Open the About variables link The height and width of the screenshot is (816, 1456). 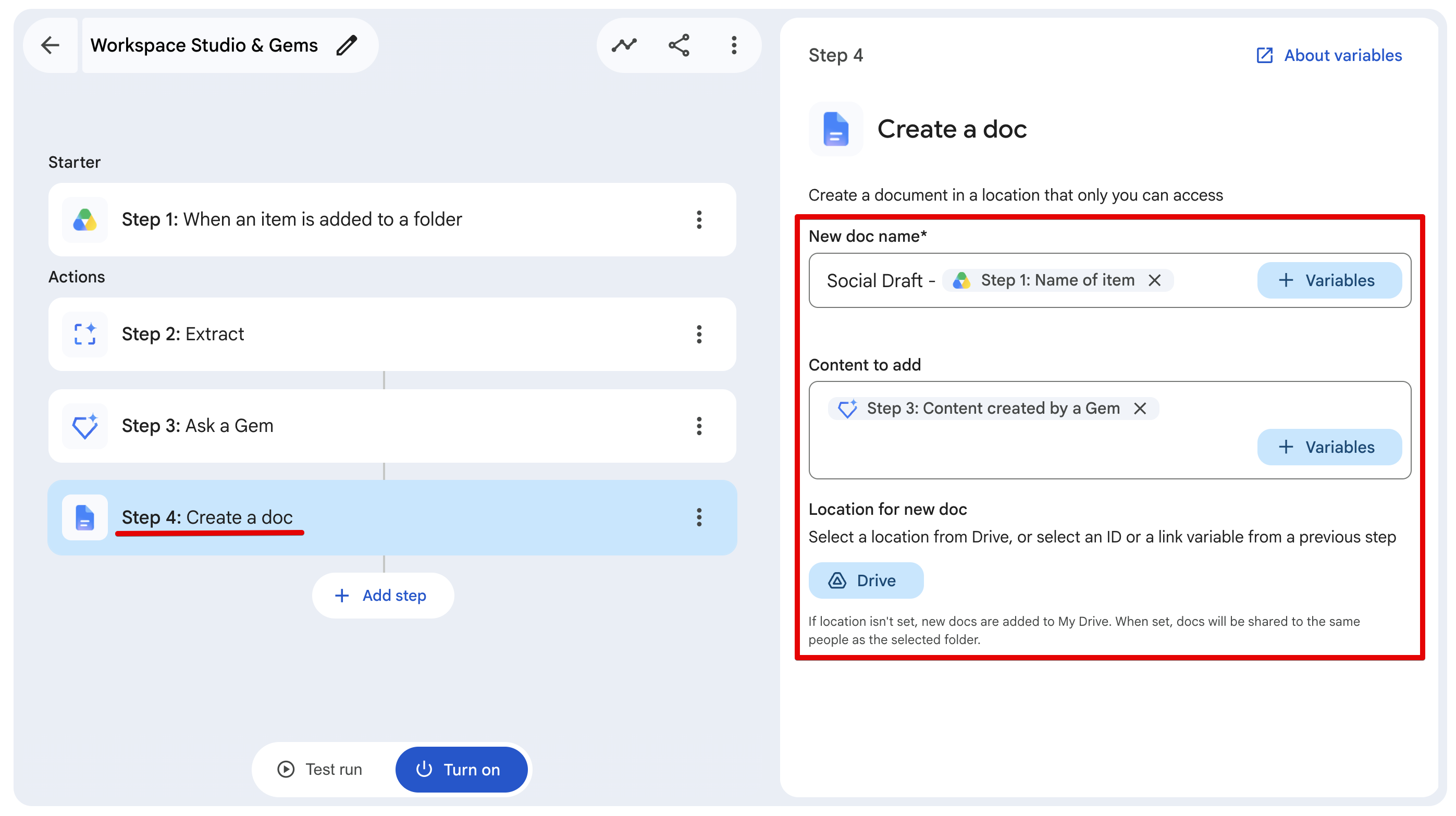tap(1329, 55)
